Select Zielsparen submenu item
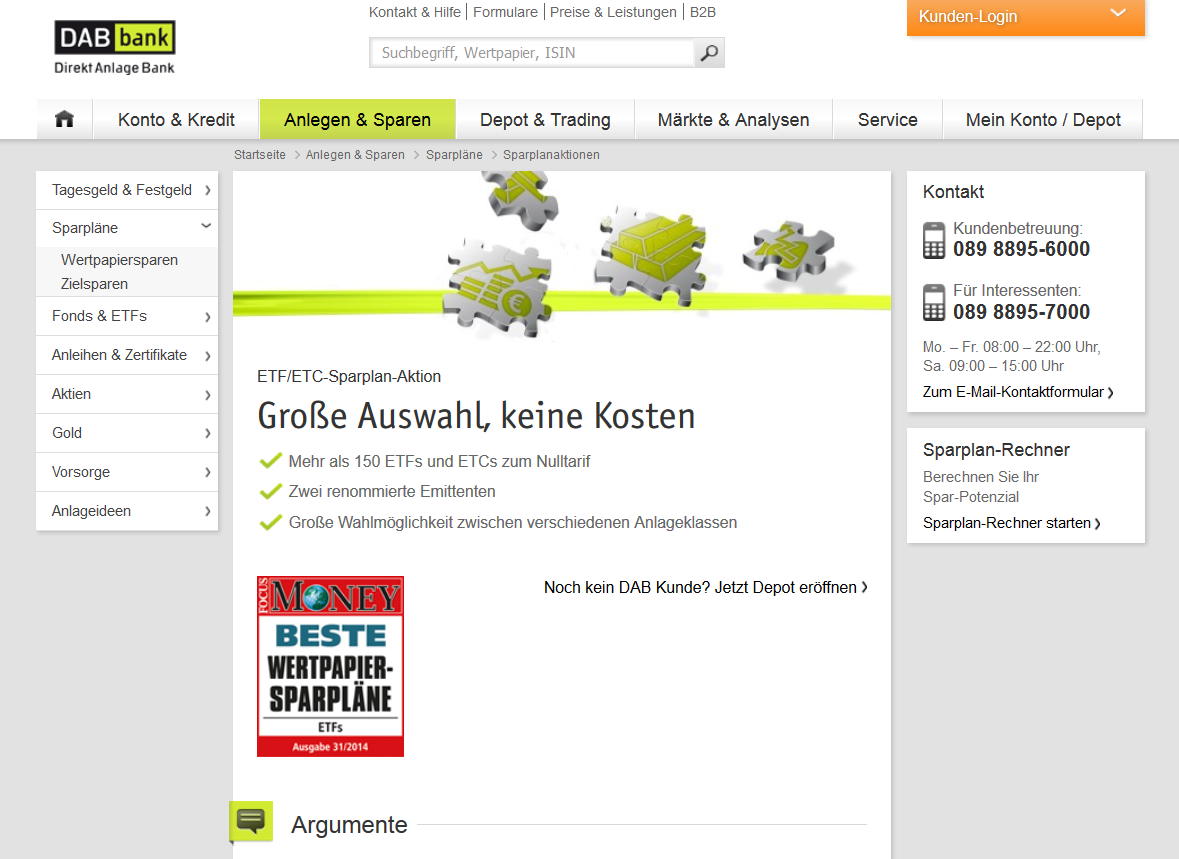1179x859 pixels. 94,284
